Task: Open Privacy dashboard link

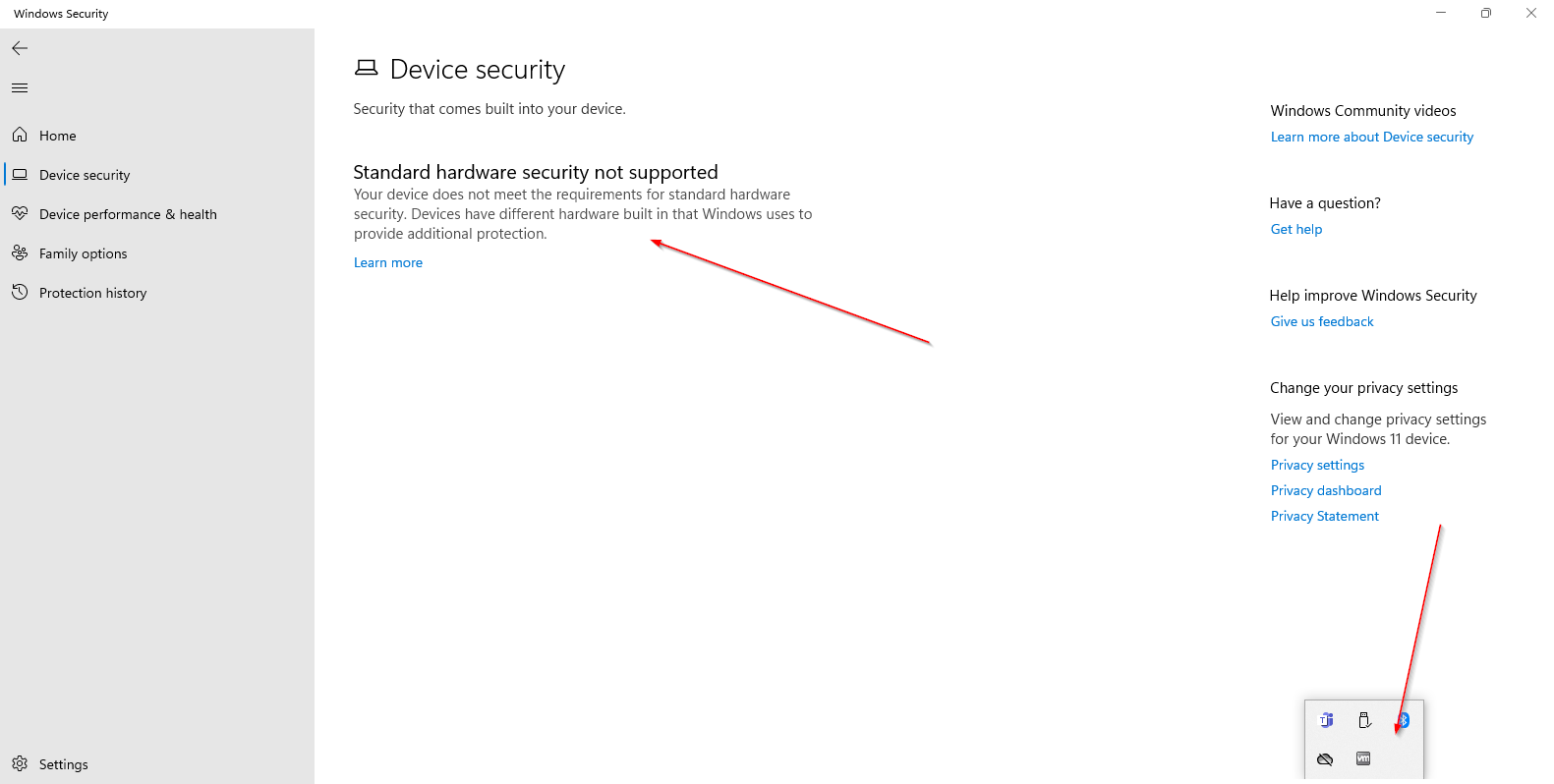Action: coord(1325,490)
